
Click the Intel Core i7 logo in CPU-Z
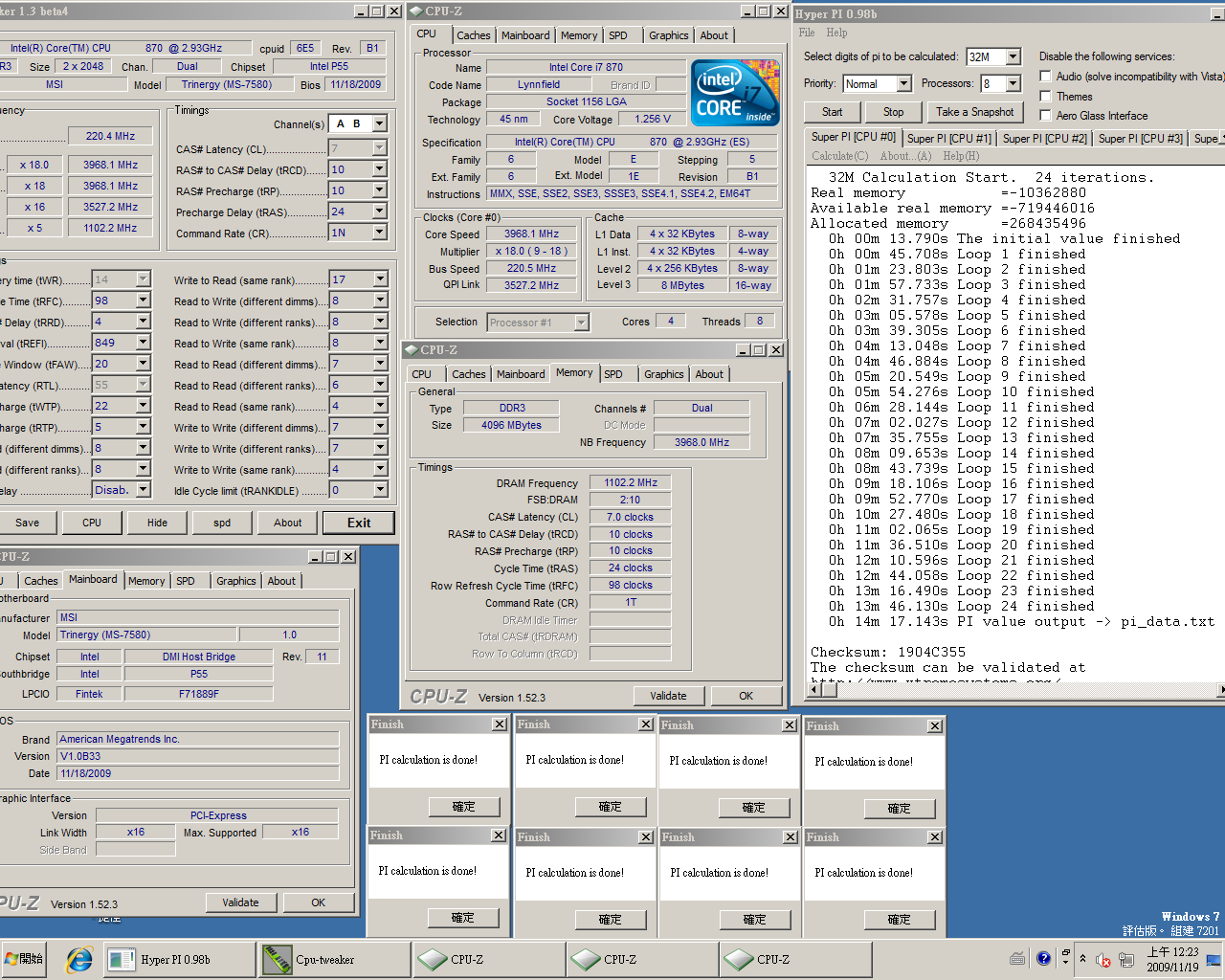736,93
